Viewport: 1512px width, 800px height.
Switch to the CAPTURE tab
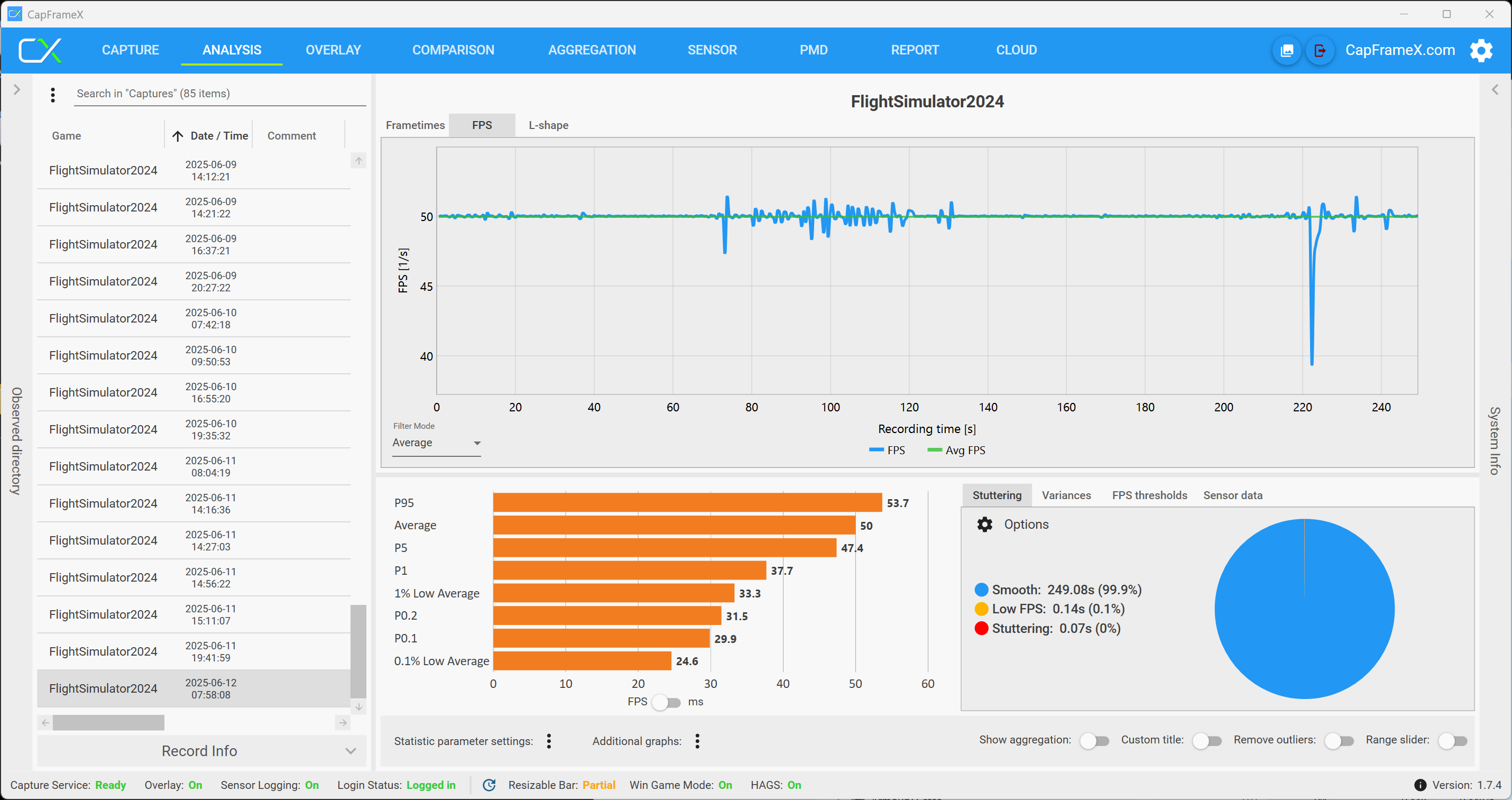130,50
